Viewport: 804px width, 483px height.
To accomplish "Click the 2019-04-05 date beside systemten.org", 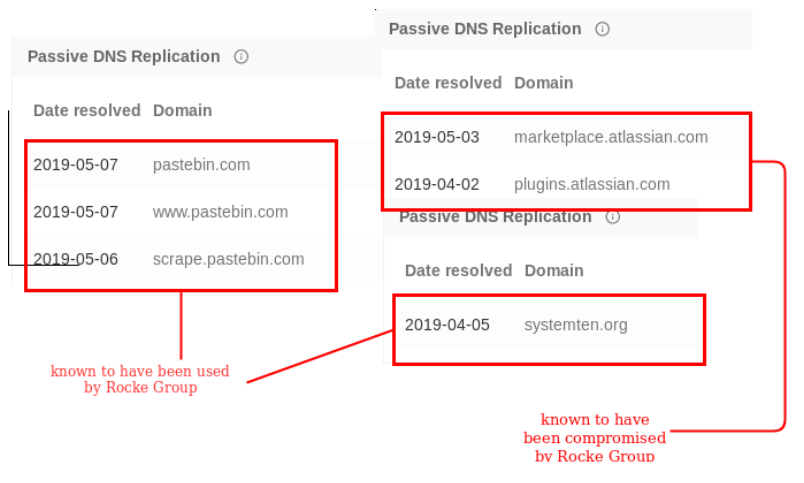I will tap(447, 324).
